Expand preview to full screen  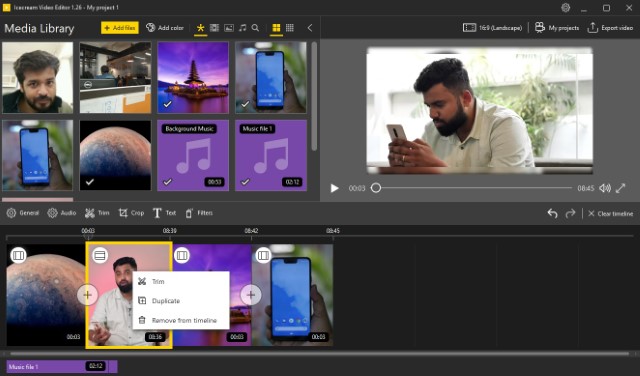(620, 188)
